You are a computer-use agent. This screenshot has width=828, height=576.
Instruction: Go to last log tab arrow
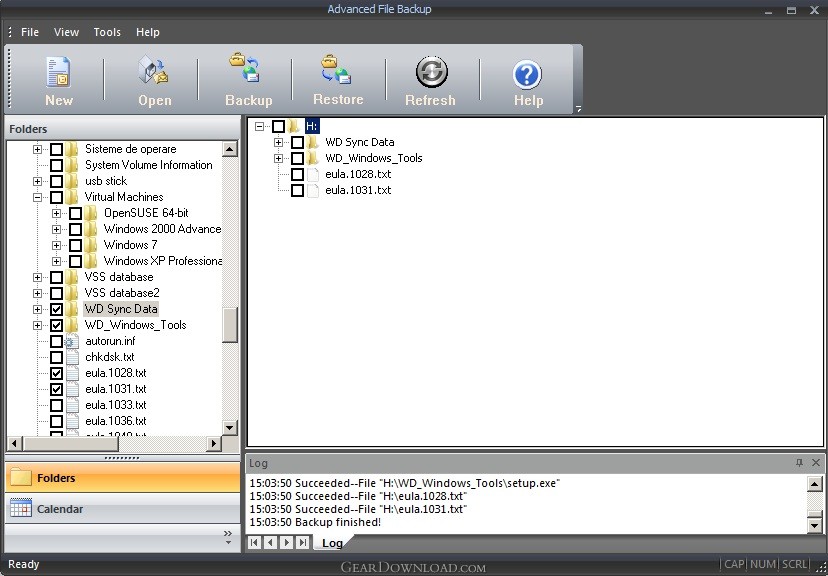[x=303, y=542]
